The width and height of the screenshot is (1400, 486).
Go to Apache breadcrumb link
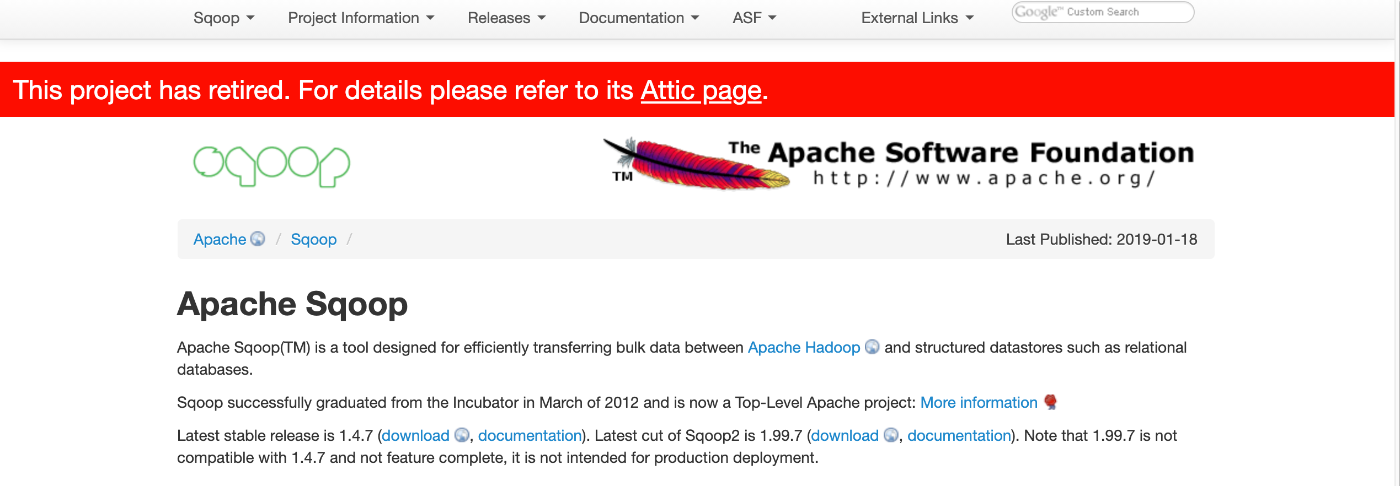tap(220, 240)
